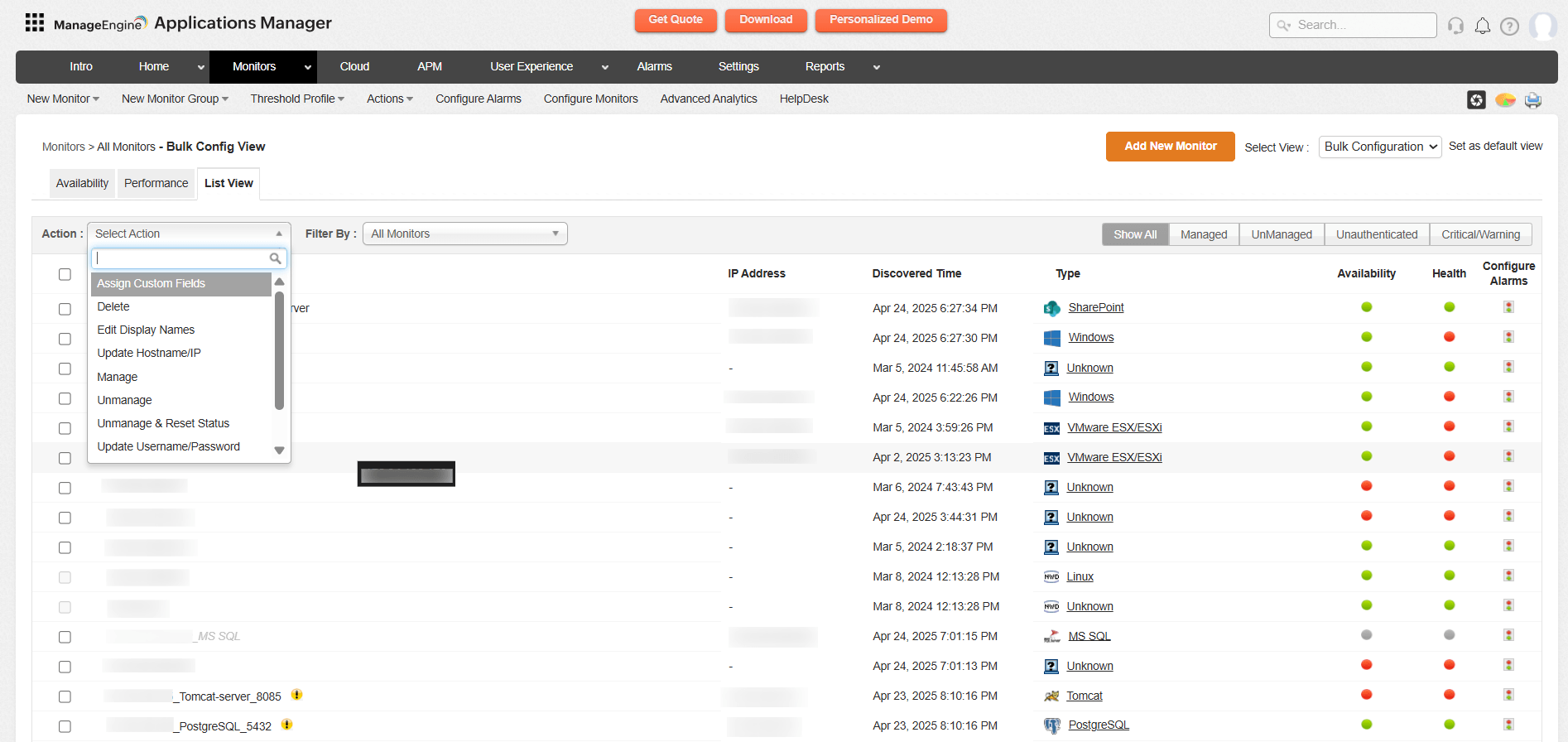Switch to the Availability tab
The width and height of the screenshot is (1568, 742).
[82, 183]
